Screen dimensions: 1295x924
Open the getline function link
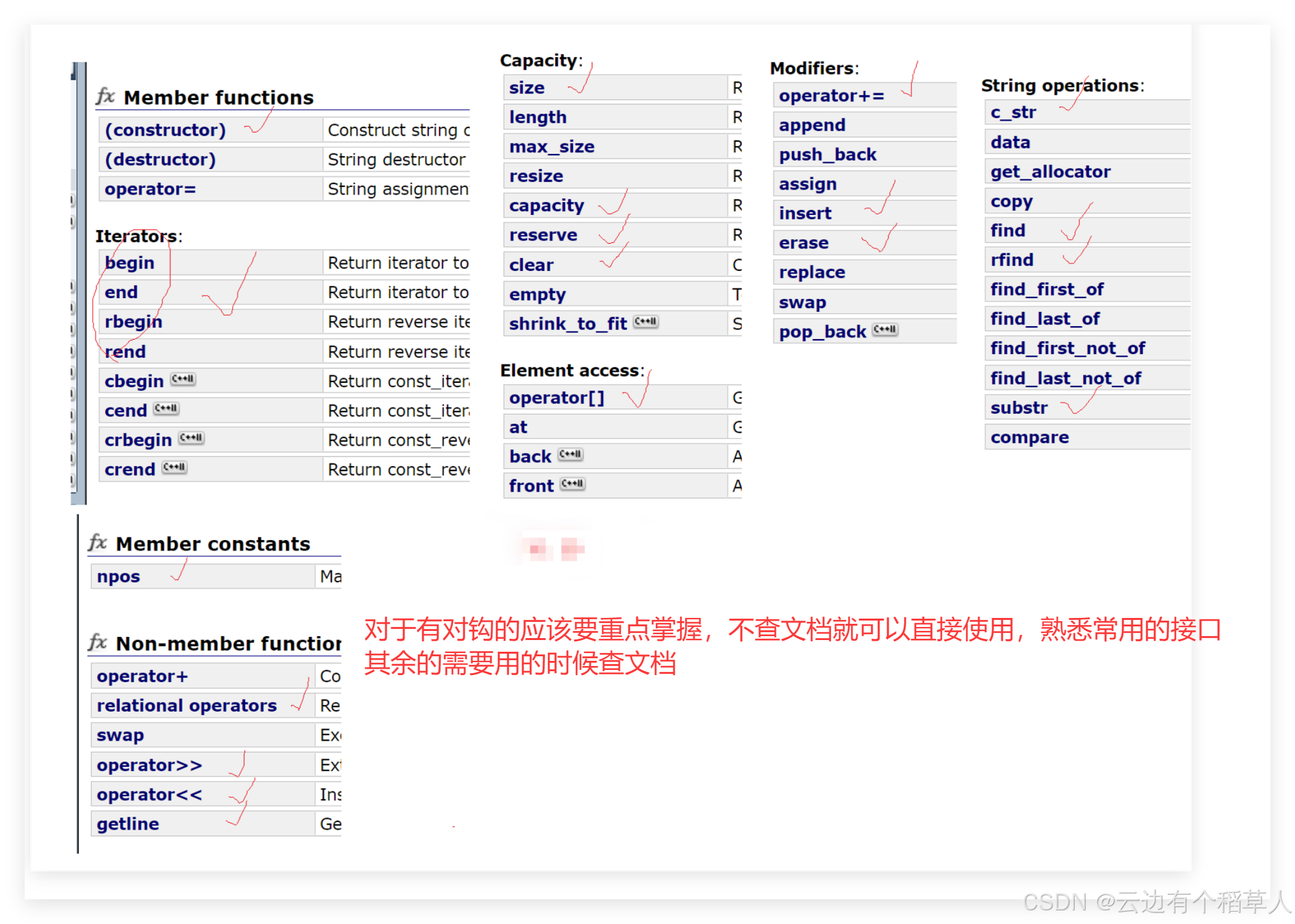point(127,824)
